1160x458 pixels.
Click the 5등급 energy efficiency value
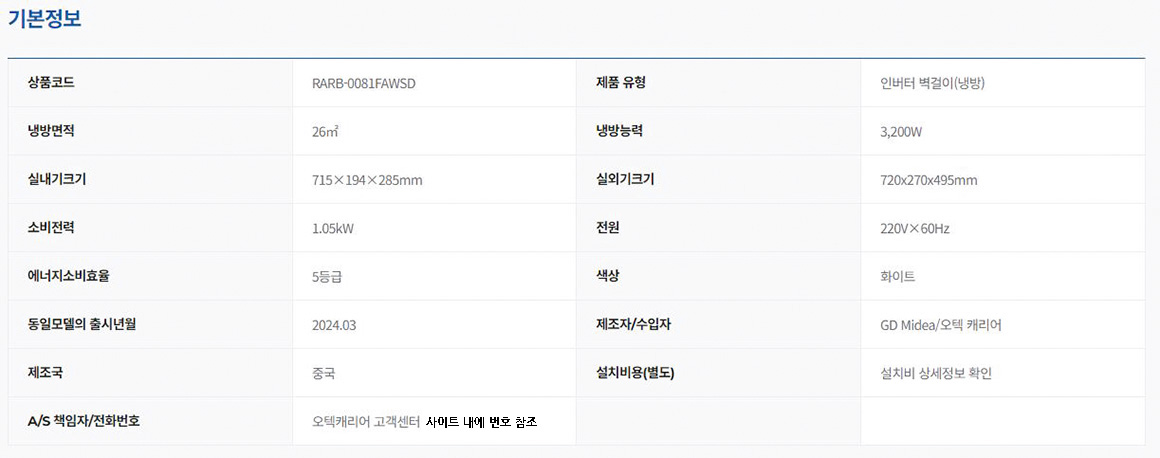point(327,277)
